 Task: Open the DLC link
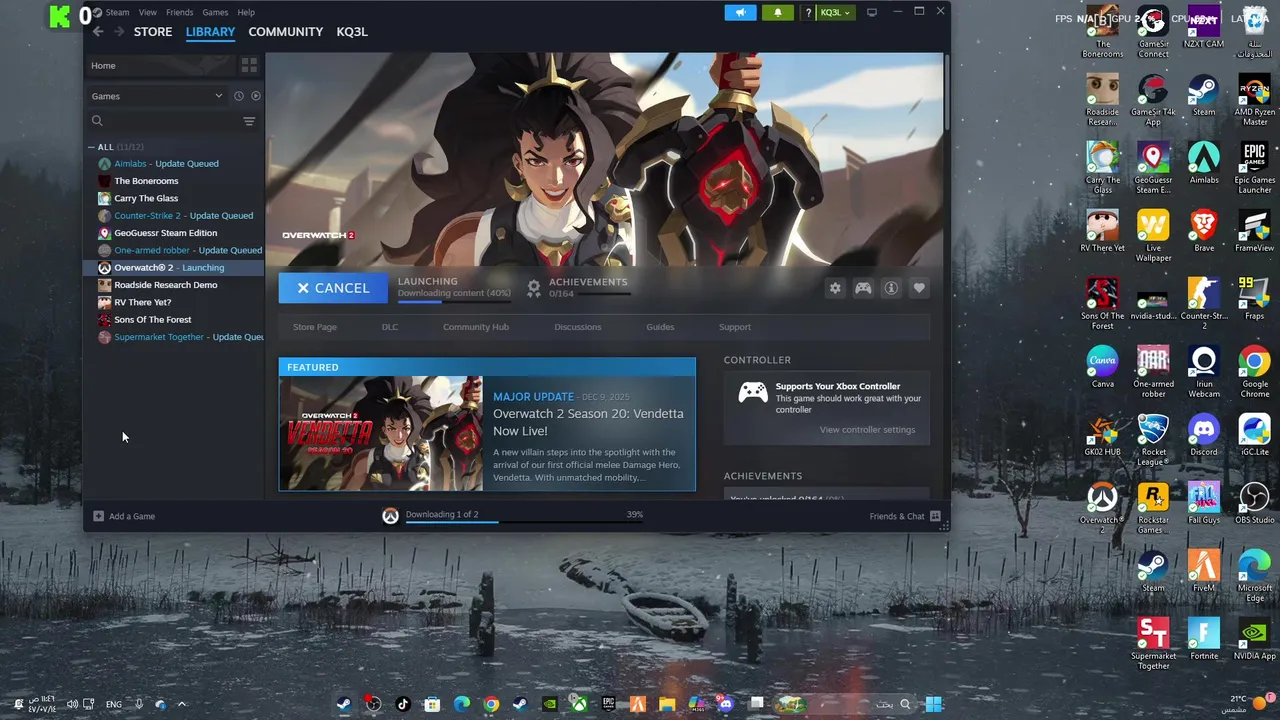coord(390,327)
